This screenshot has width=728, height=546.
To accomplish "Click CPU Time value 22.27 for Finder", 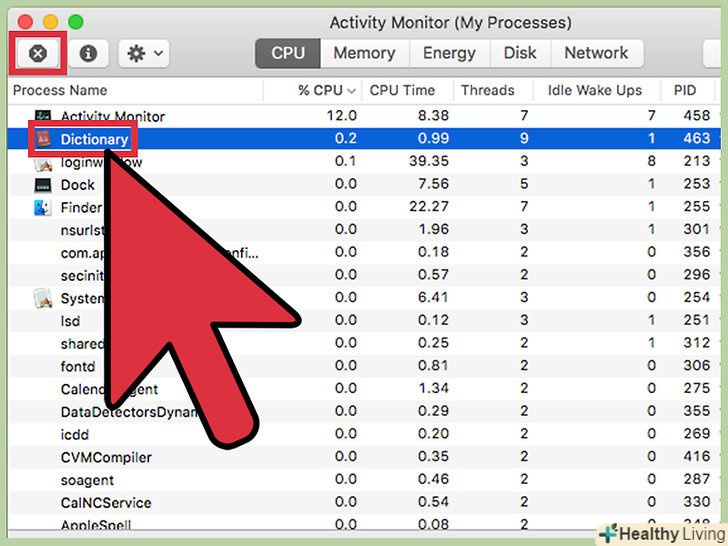I will coord(429,207).
